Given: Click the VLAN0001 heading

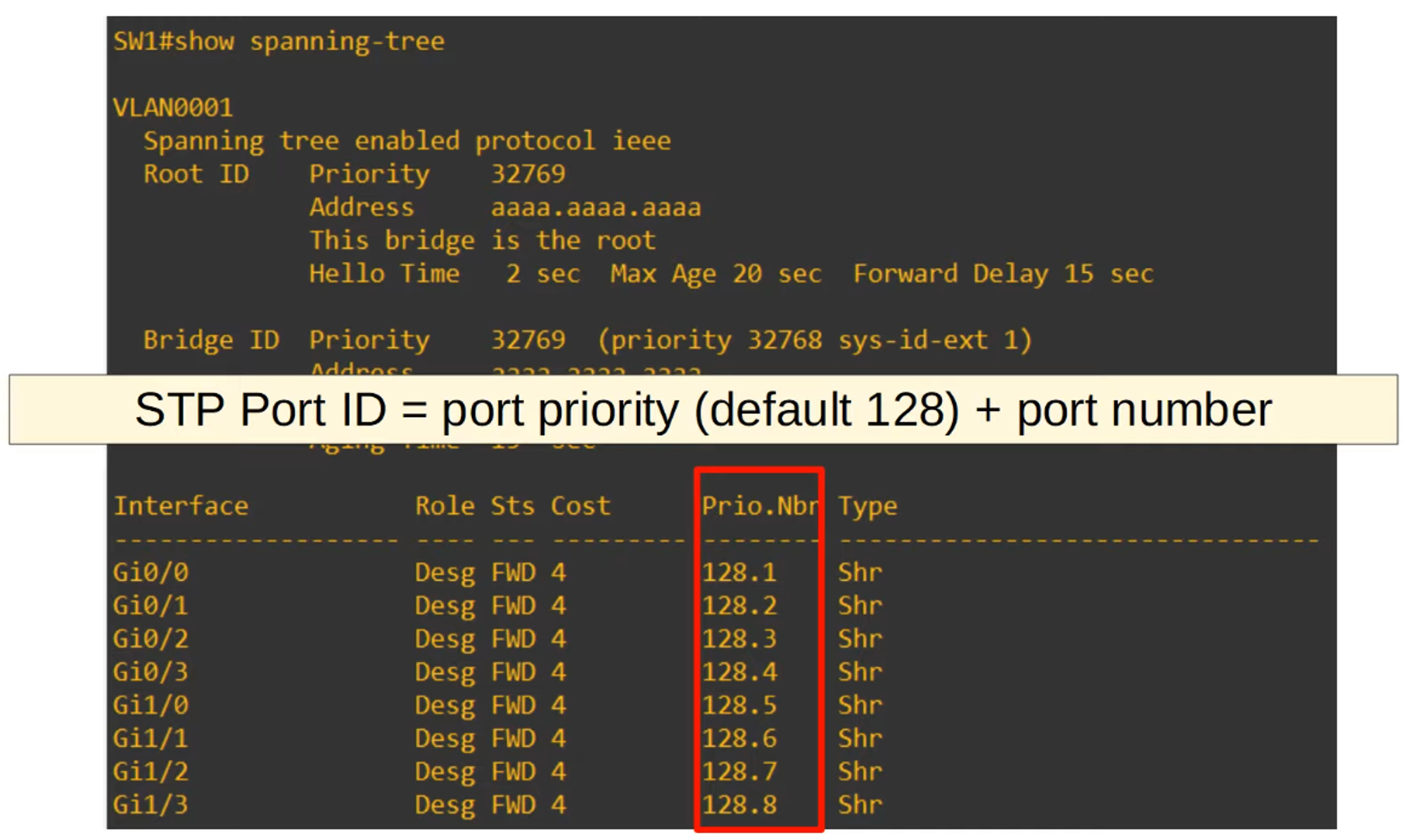Looking at the screenshot, I should click(x=173, y=108).
